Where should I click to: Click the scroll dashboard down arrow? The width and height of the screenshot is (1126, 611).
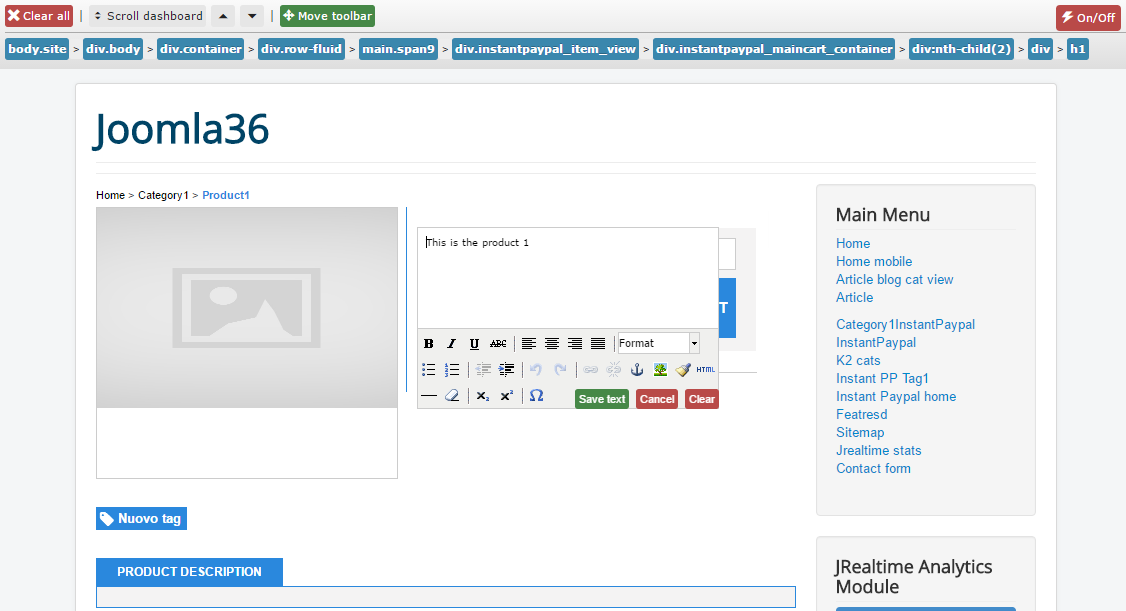[252, 16]
